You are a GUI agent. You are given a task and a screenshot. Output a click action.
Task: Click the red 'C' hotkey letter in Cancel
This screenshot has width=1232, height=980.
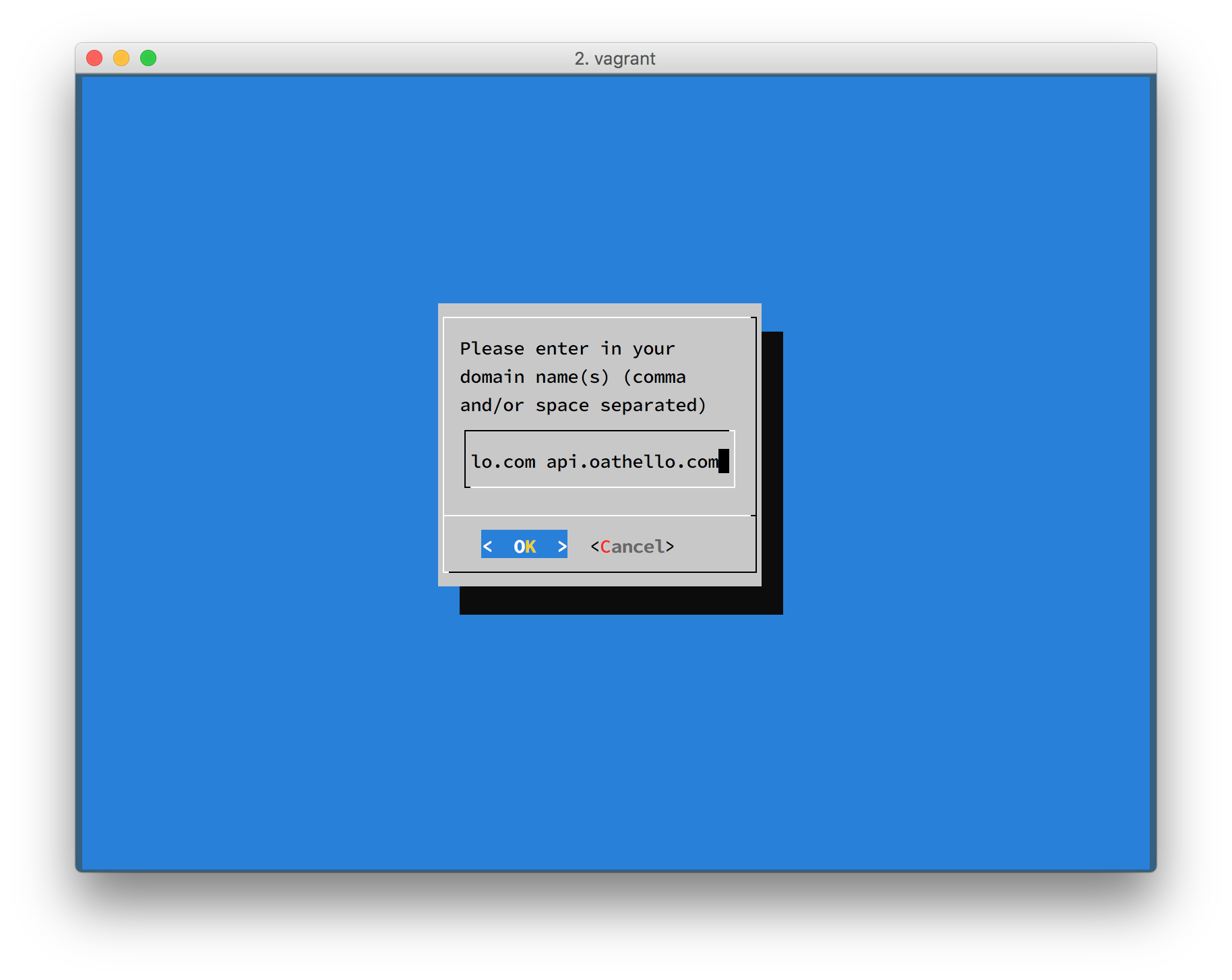(605, 546)
